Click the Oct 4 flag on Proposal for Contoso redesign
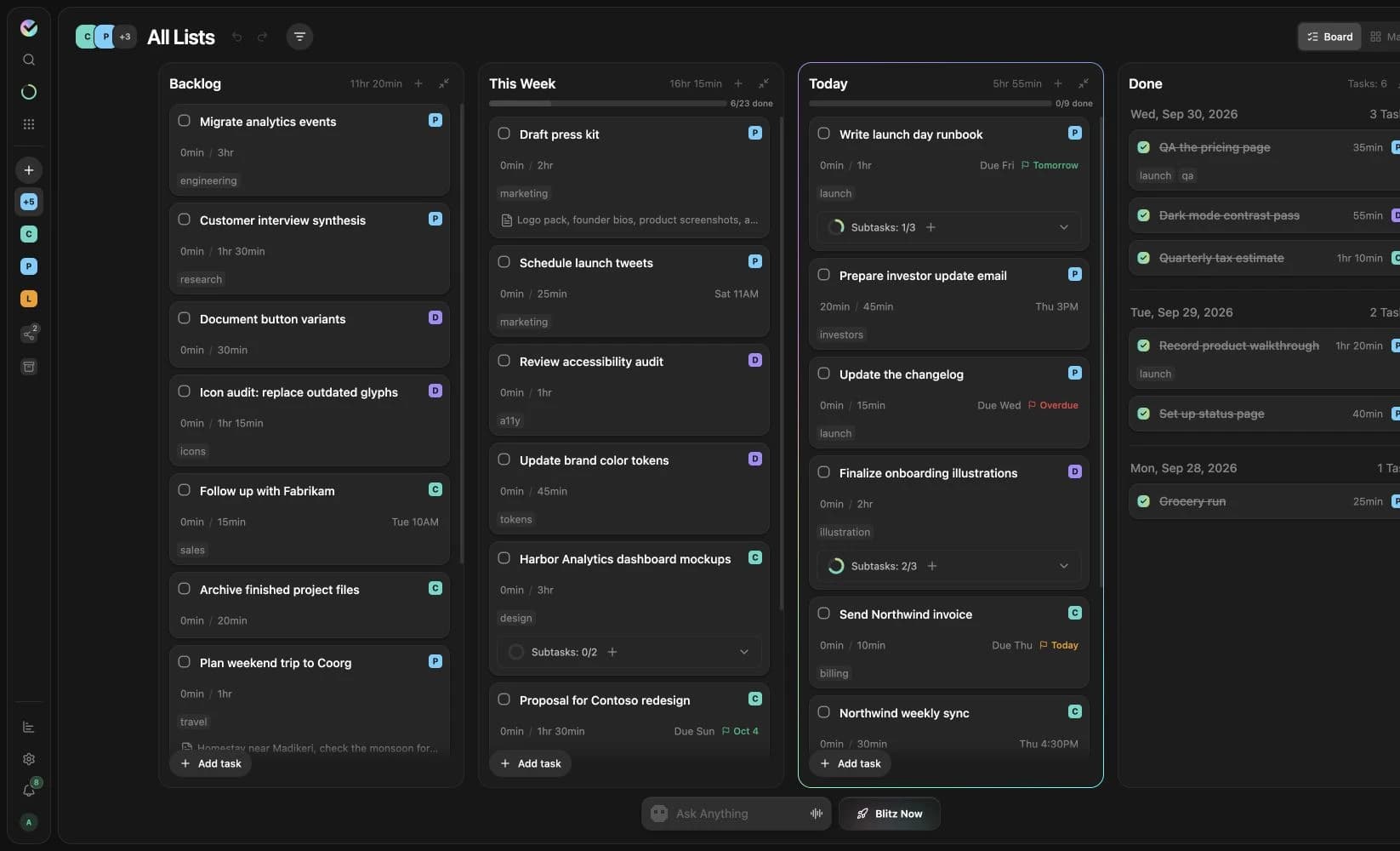This screenshot has height=851, width=1400. point(740,731)
